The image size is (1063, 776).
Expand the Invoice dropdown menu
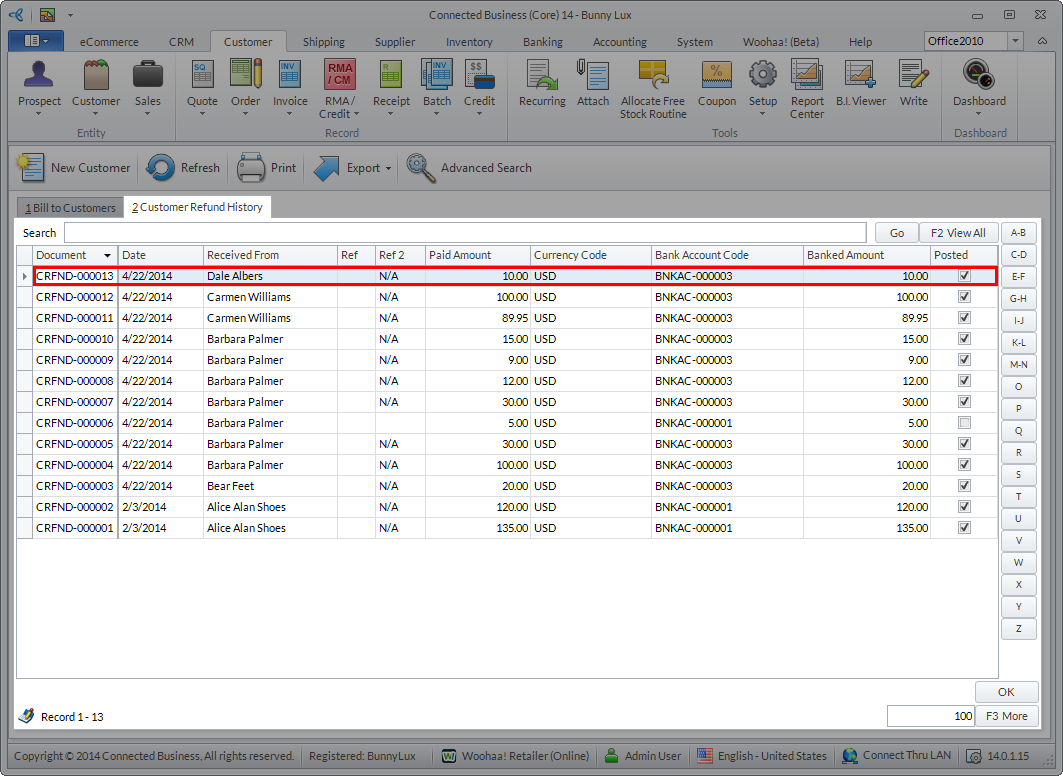(x=291, y=113)
